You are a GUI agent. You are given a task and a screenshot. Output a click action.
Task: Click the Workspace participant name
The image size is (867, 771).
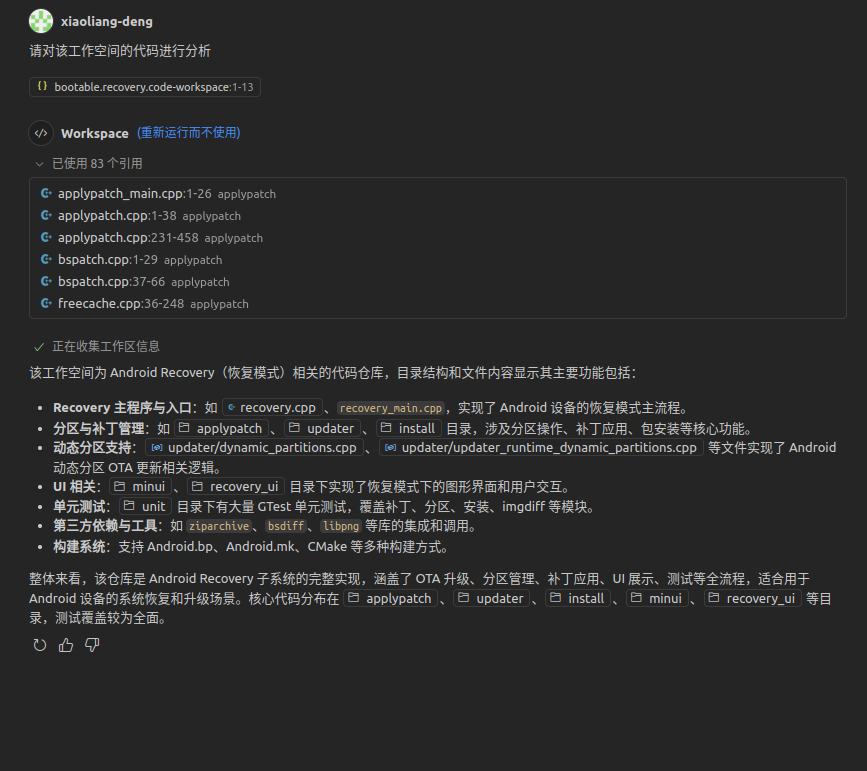[95, 133]
